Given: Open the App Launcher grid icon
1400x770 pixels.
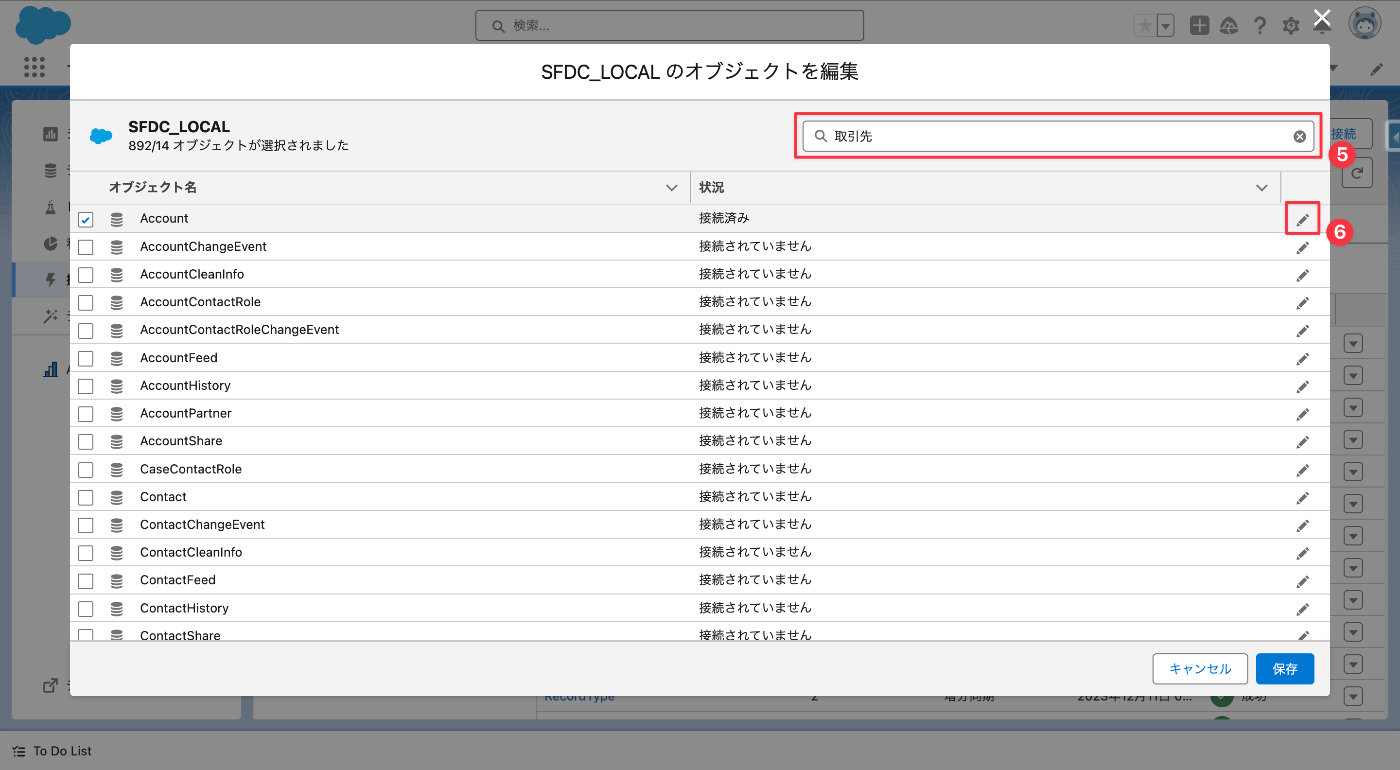Looking at the screenshot, I should pos(35,67).
